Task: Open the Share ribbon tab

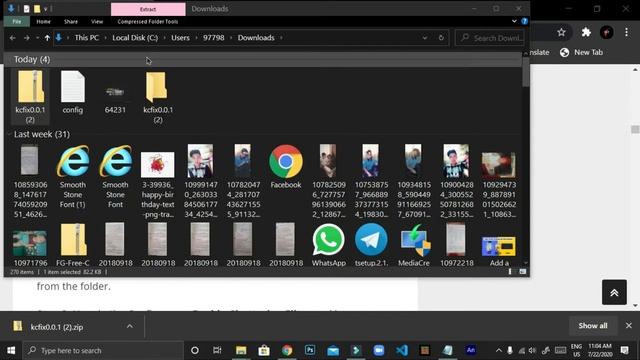Action: click(x=71, y=22)
